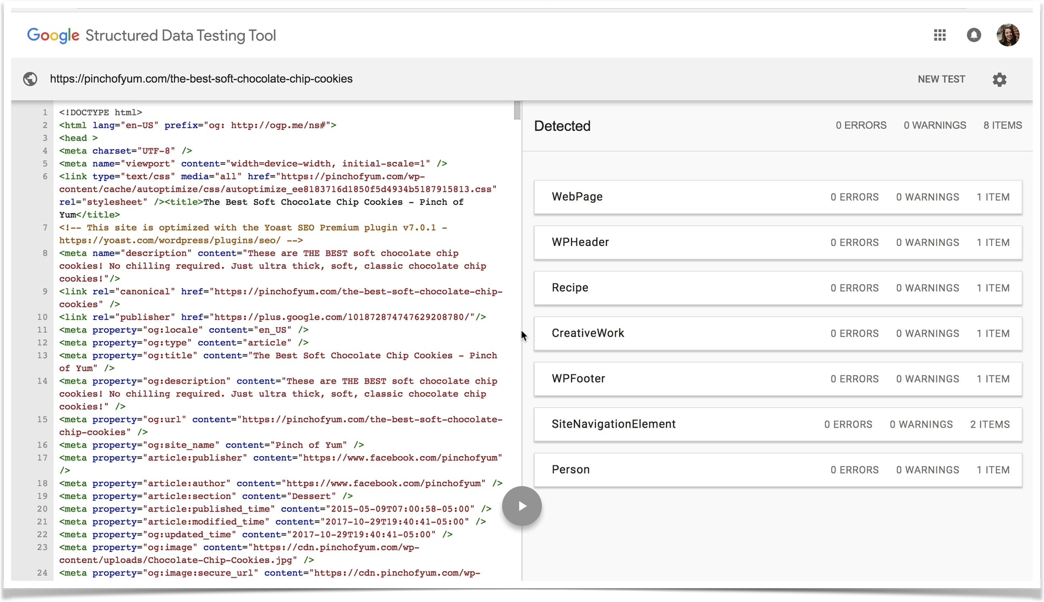Viewport: 1044px width, 602px height.
Task: Click the Google logo
Action: pos(53,36)
